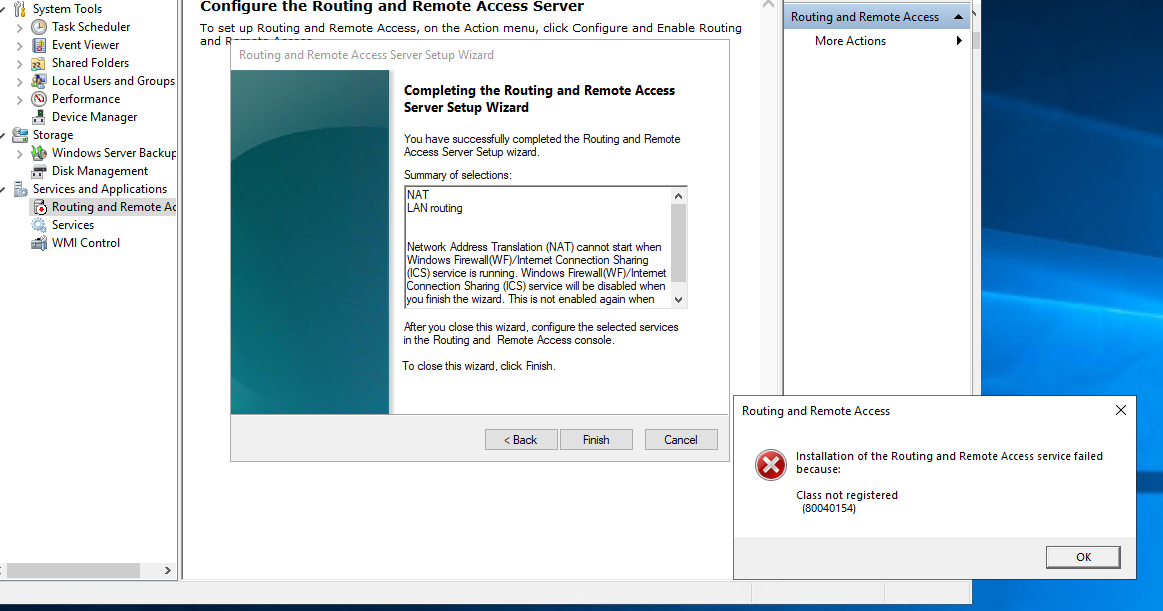Screen dimensions: 1163x611
Task: Click the LAN routing entry in summary
Action: [435, 208]
